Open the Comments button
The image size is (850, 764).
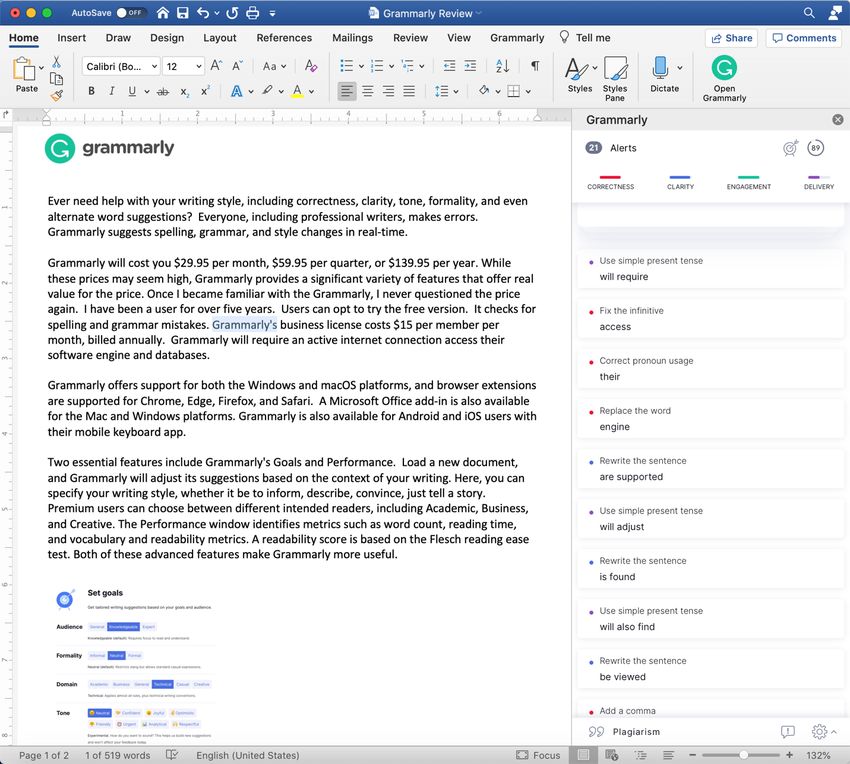click(x=804, y=38)
